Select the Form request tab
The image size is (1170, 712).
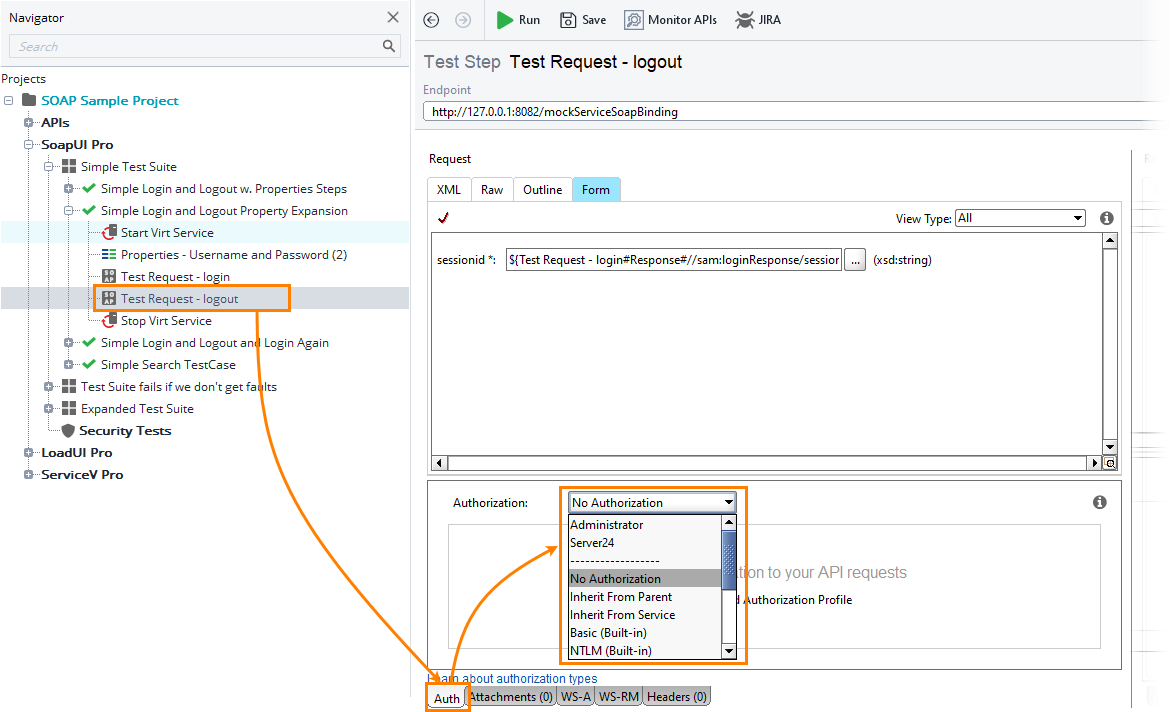(x=596, y=190)
